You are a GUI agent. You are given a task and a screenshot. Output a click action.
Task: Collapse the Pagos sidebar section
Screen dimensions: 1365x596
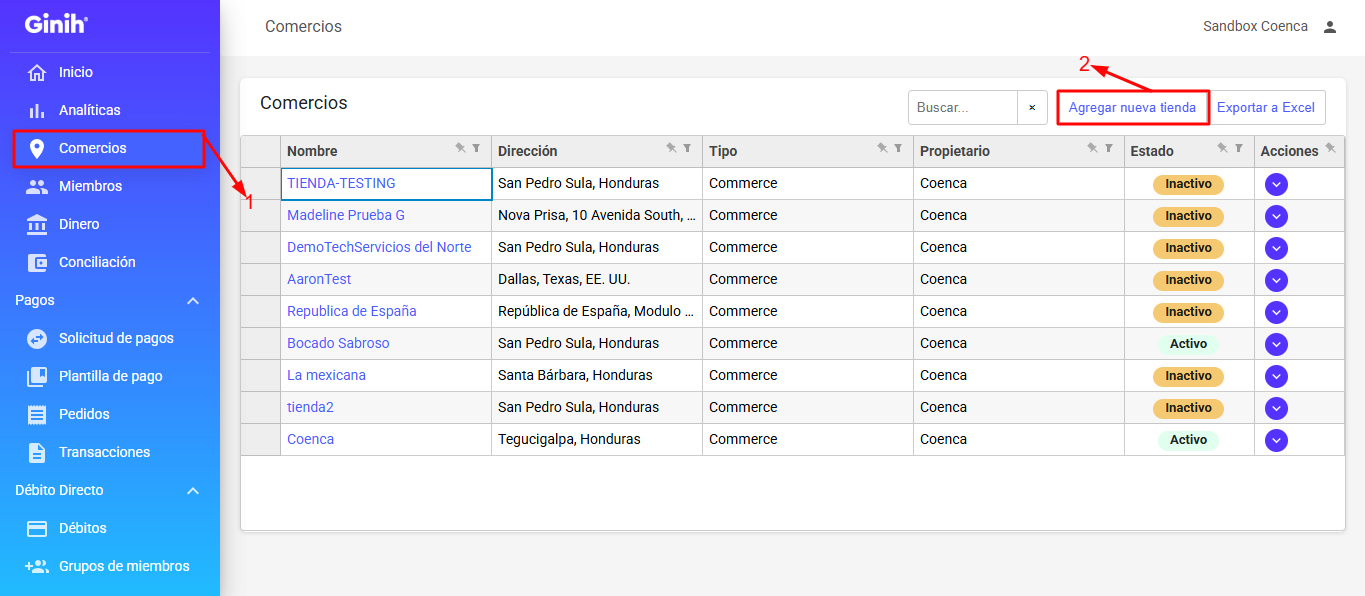[193, 300]
